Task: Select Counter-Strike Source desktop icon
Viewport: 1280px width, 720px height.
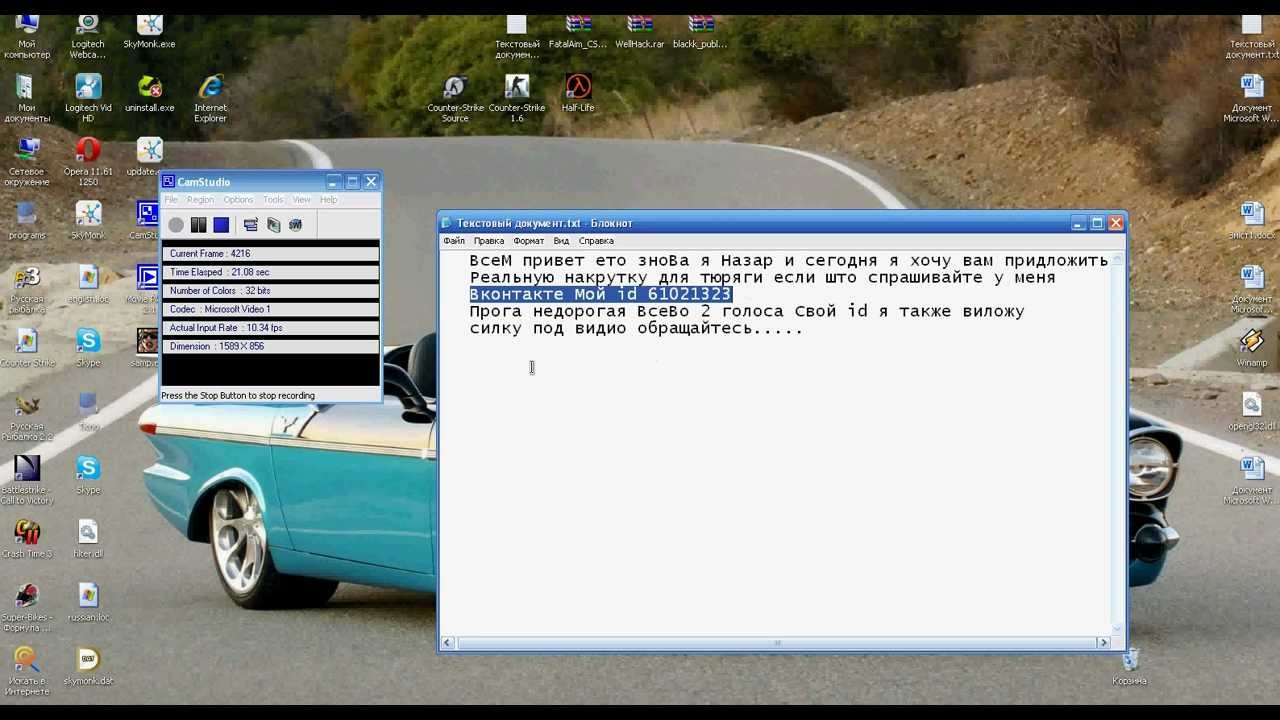Action: (x=455, y=99)
